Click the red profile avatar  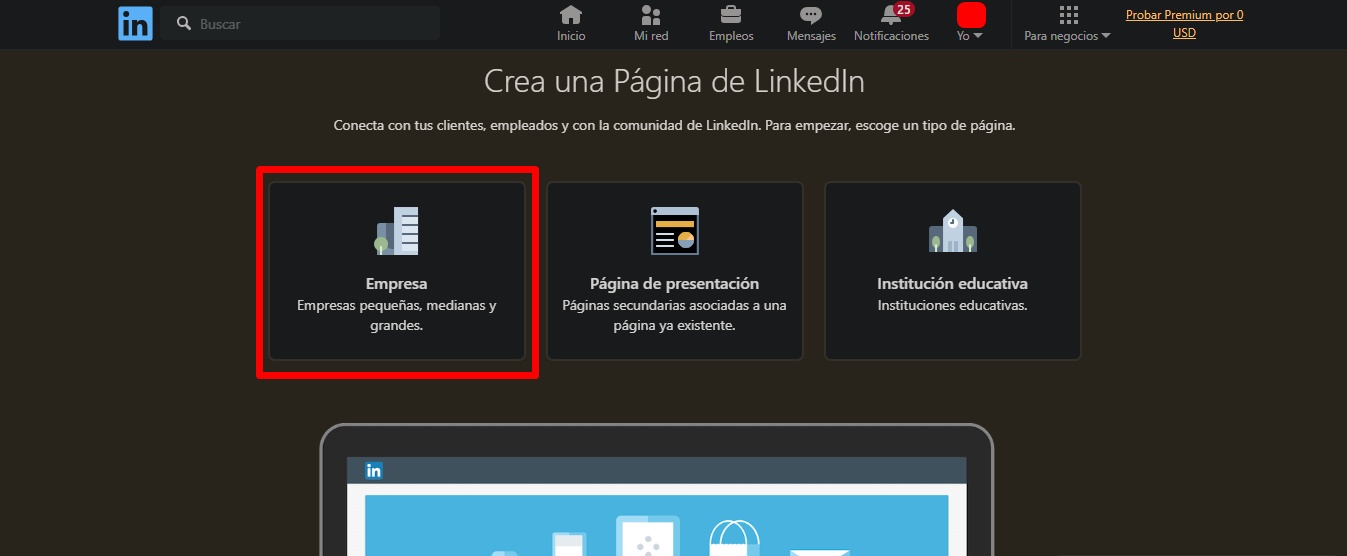point(971,15)
